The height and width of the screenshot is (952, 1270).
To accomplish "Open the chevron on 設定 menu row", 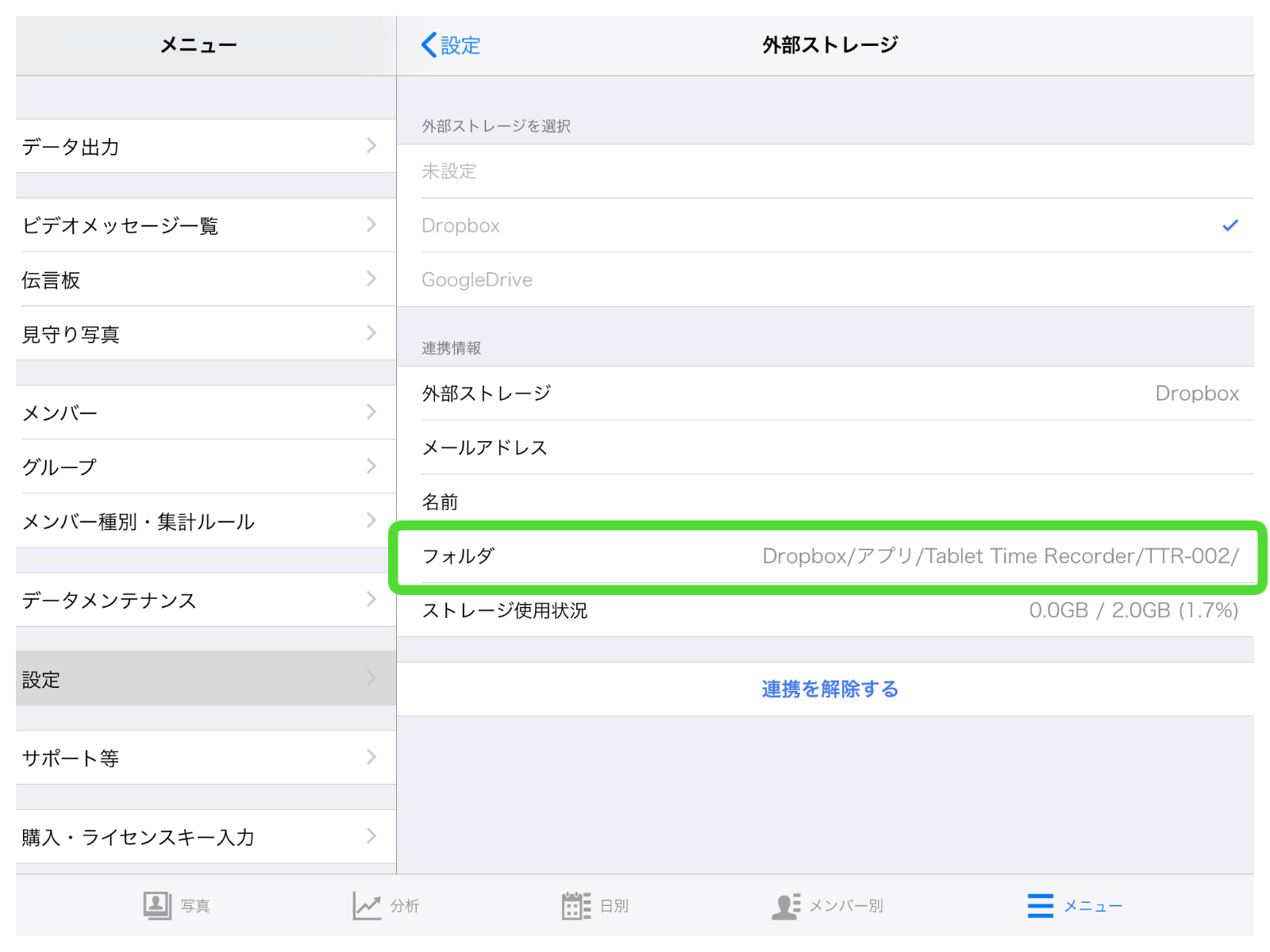I will coord(371,678).
